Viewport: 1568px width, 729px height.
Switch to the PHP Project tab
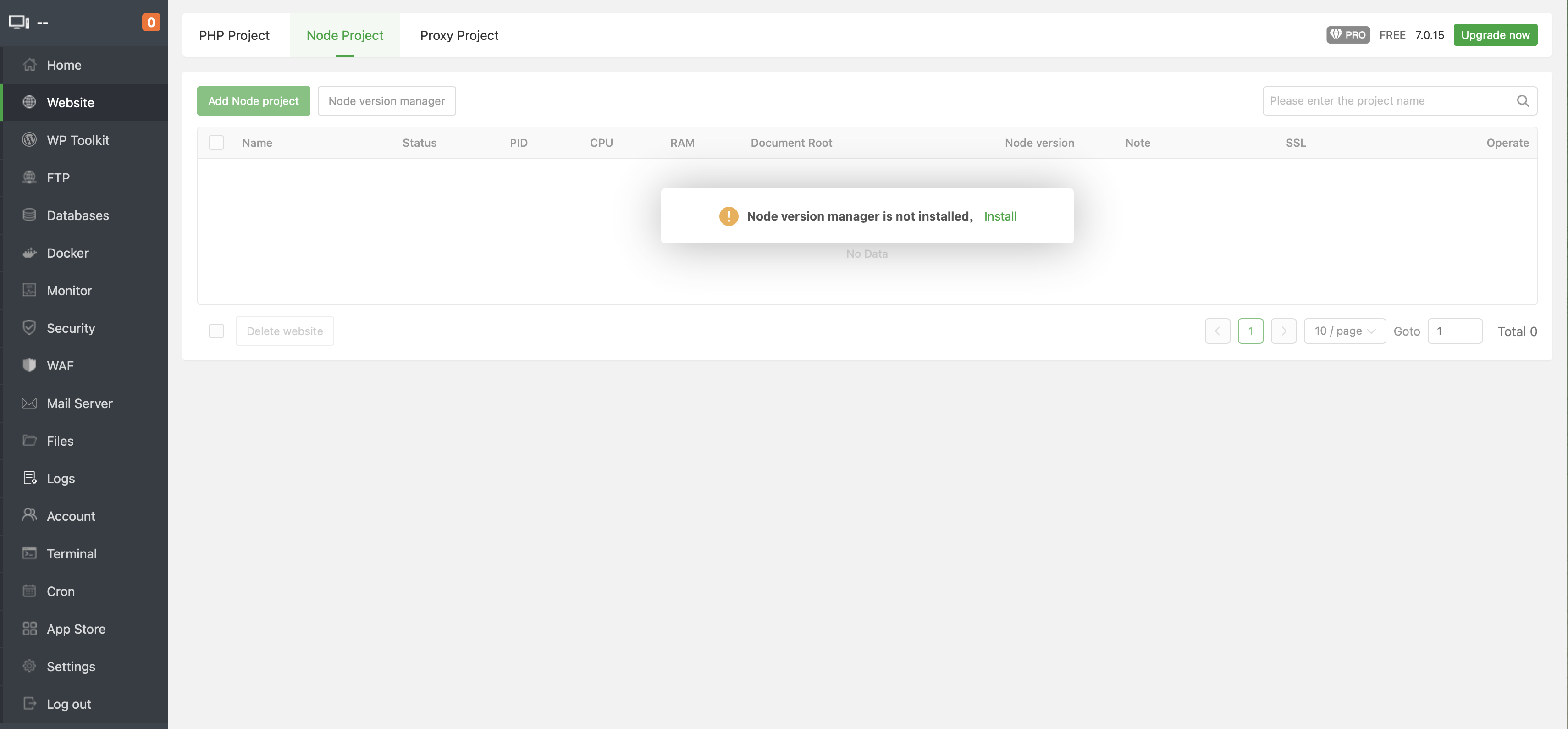click(x=234, y=35)
